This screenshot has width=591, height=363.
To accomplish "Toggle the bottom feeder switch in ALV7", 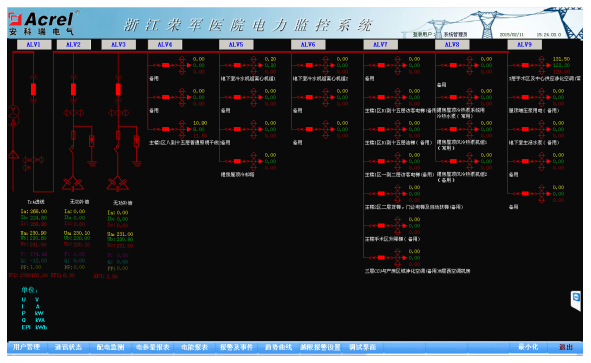I will pos(381,257).
